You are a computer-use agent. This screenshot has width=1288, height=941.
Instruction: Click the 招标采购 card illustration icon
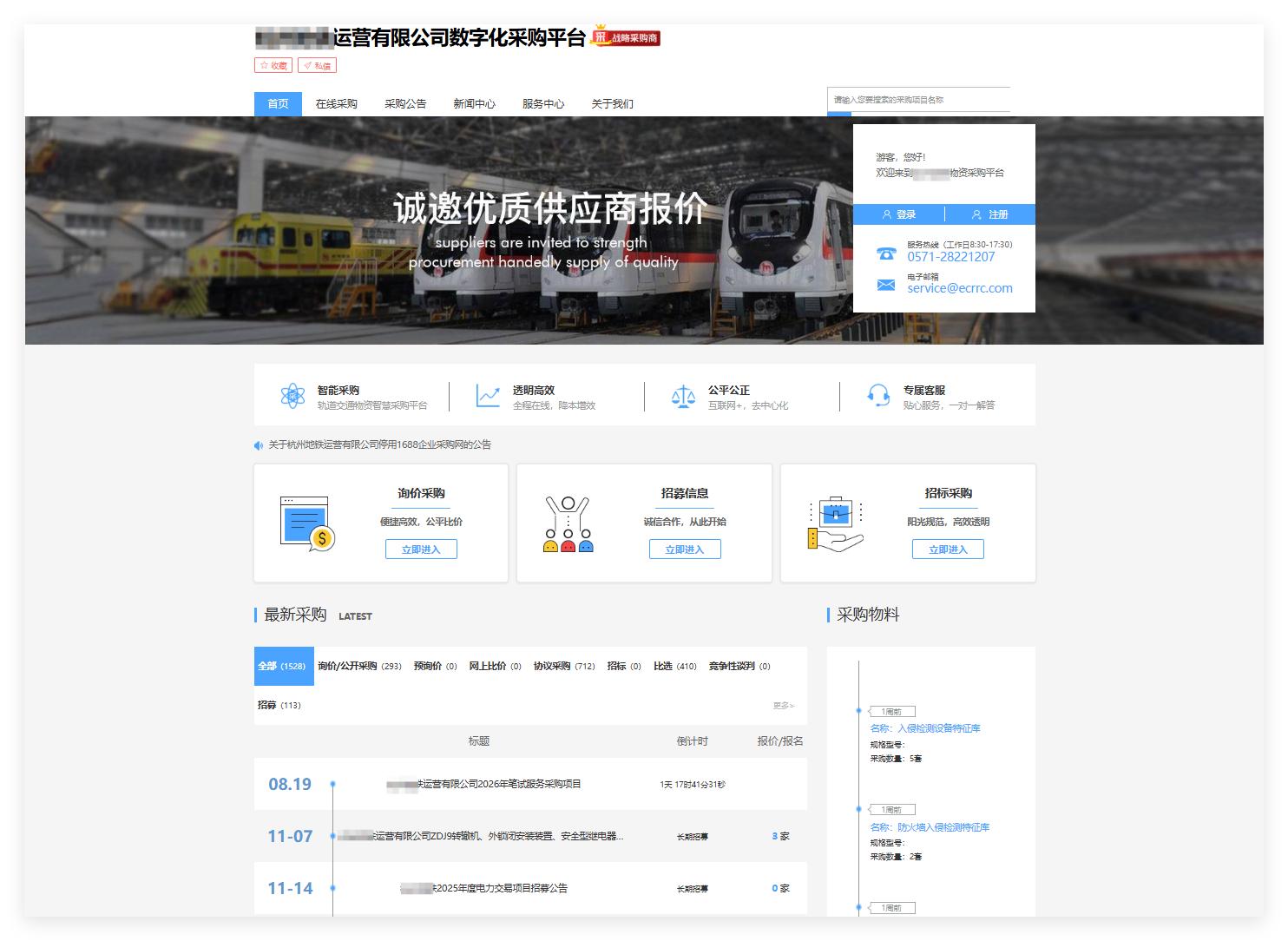tap(835, 524)
